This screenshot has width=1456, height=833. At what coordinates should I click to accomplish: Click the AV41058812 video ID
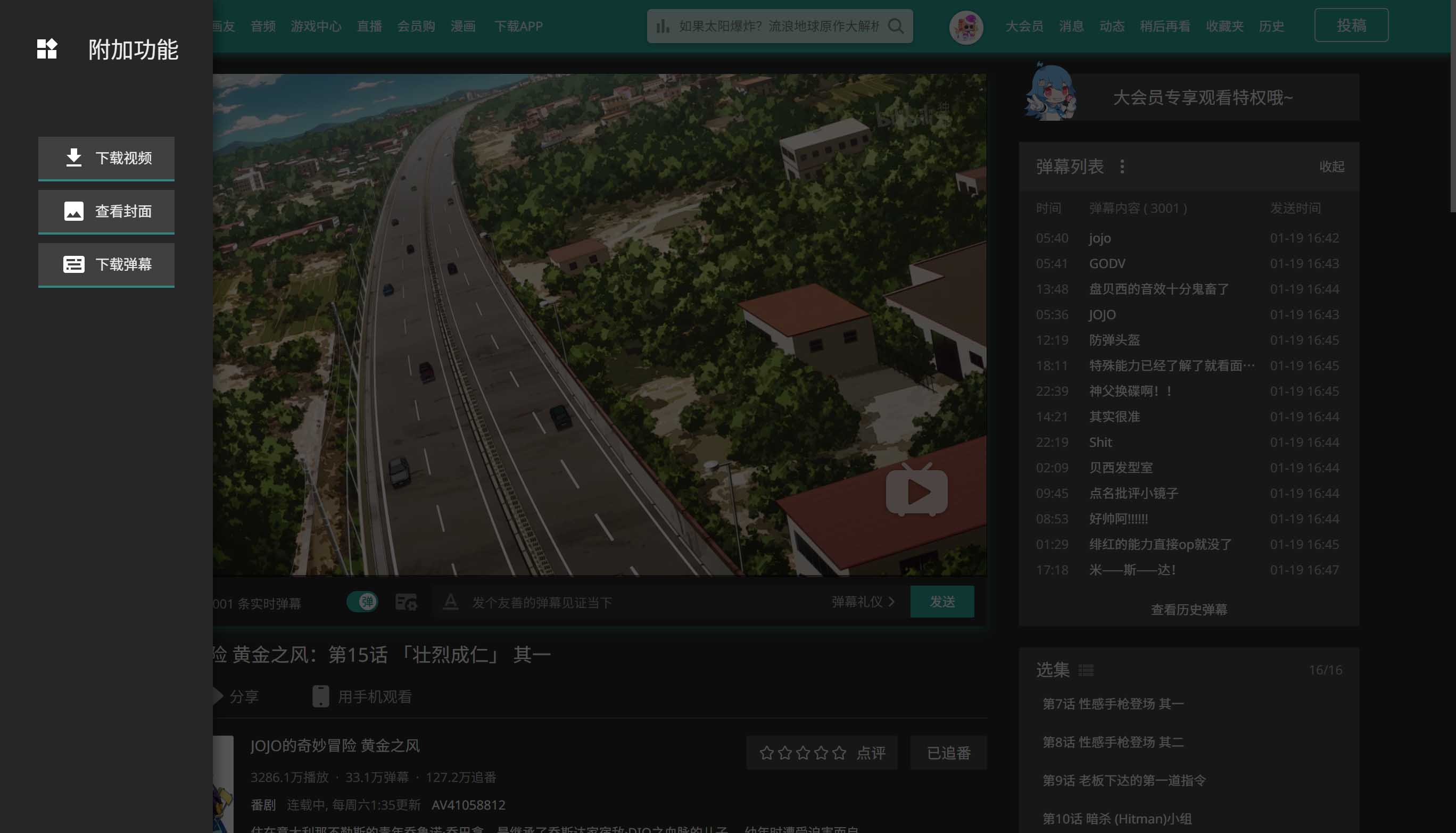pos(468,805)
